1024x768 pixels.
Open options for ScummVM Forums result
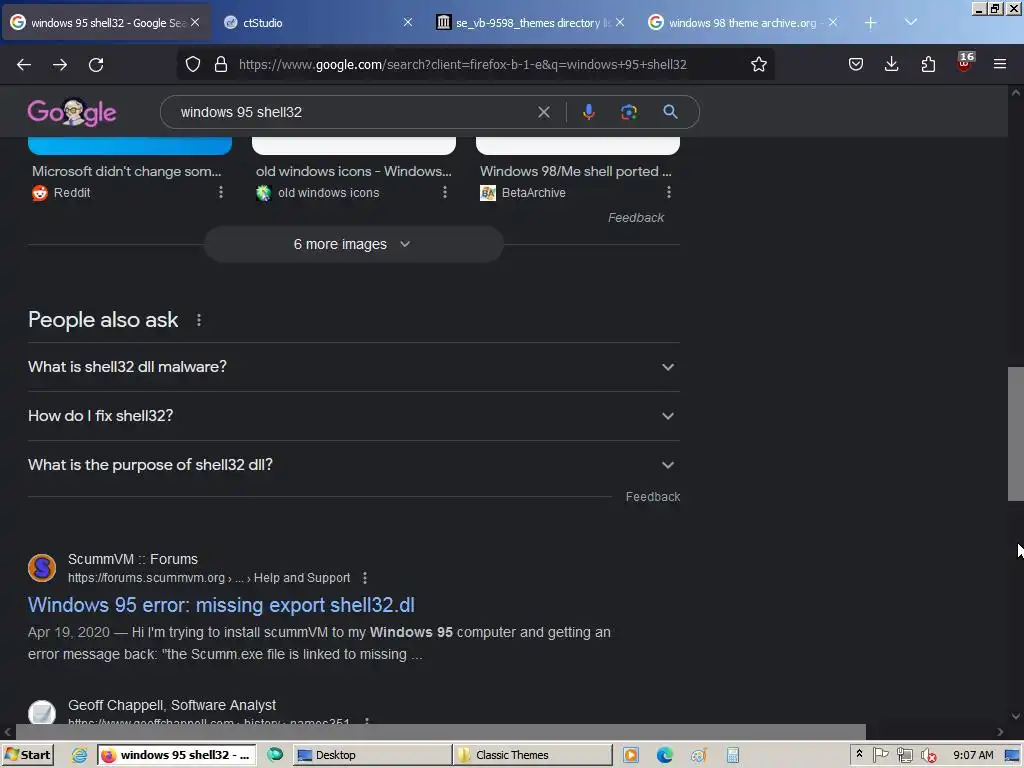click(365, 578)
